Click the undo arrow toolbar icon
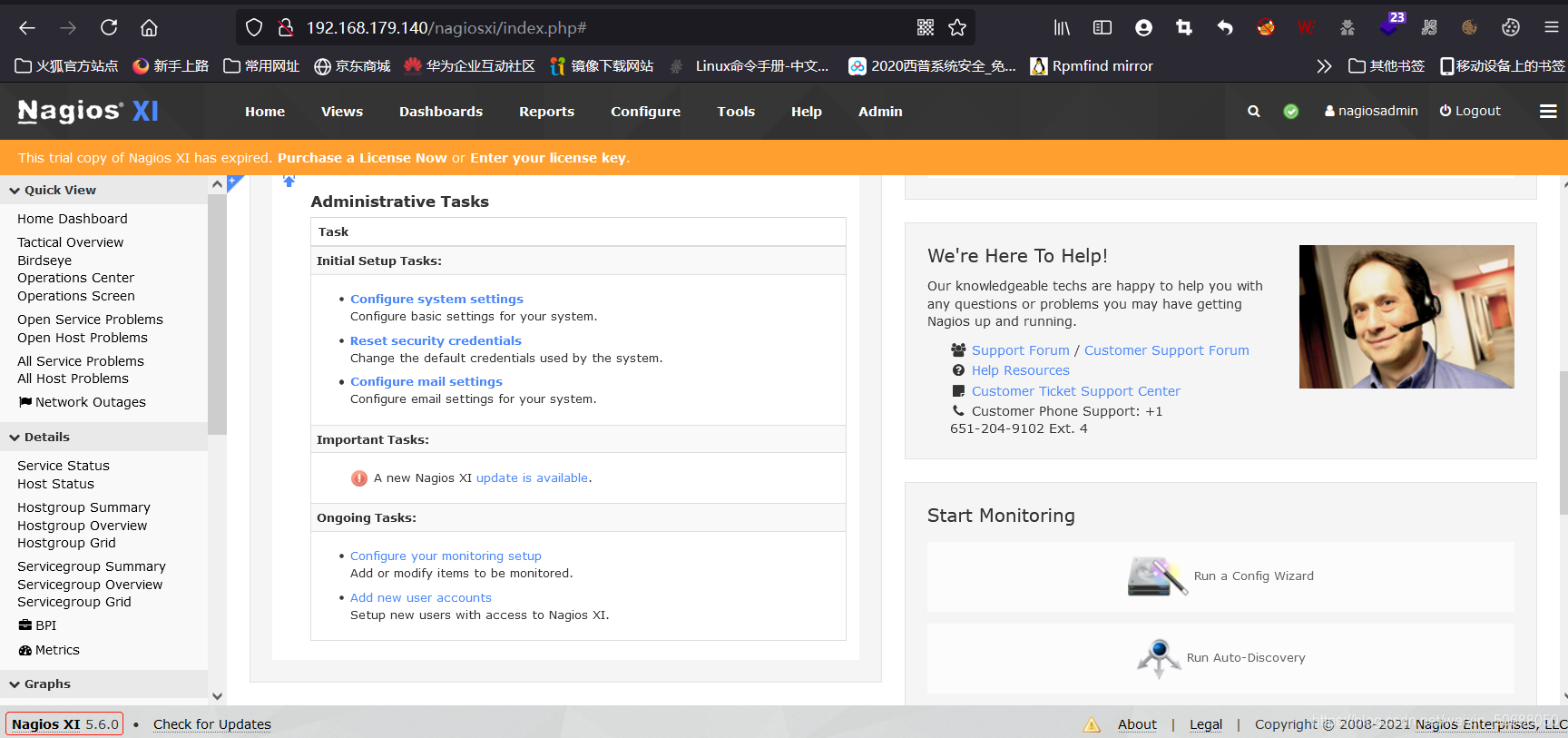The height and width of the screenshot is (738, 1568). tap(1225, 28)
